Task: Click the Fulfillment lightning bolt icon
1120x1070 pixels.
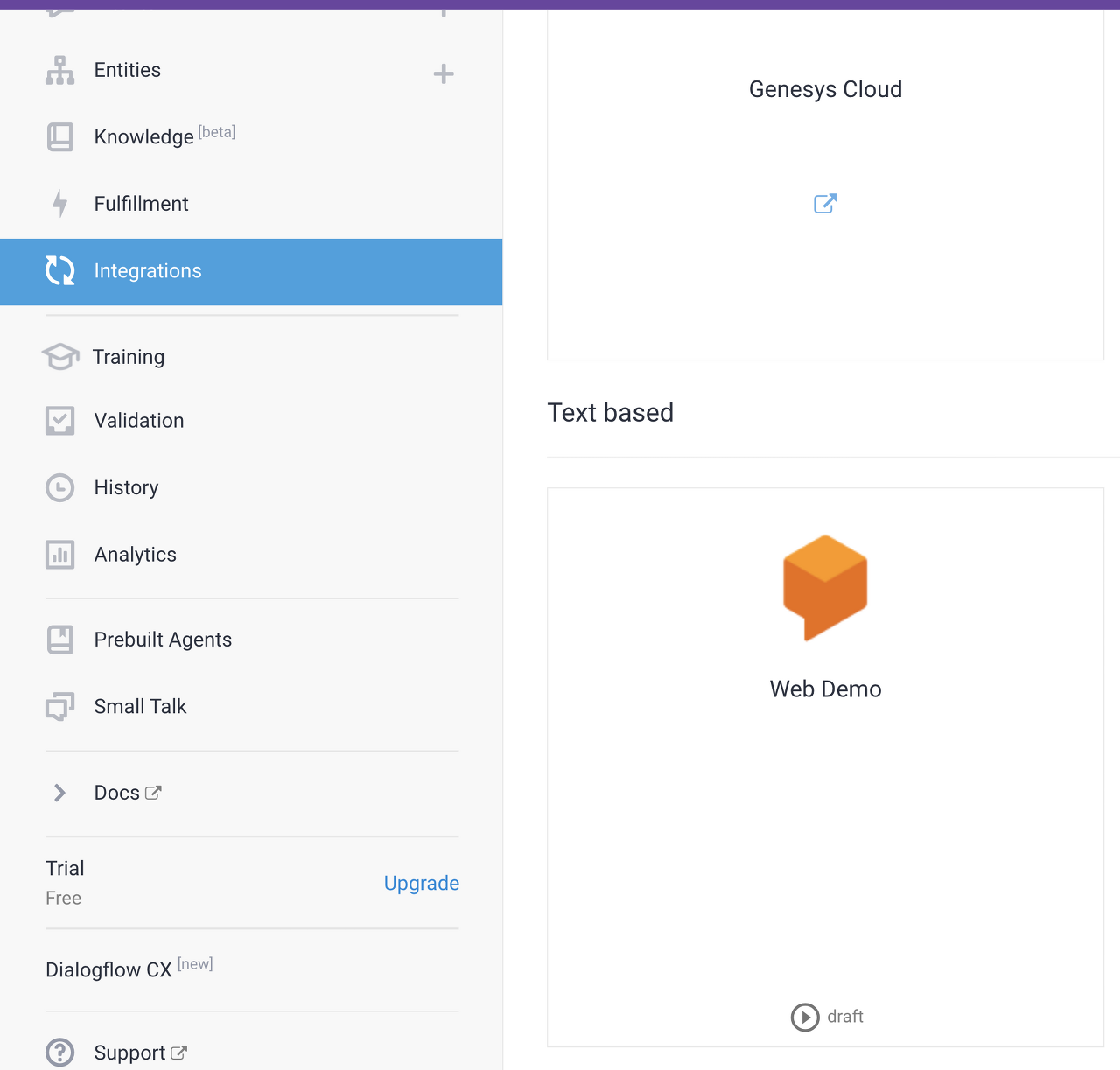Action: click(59, 204)
